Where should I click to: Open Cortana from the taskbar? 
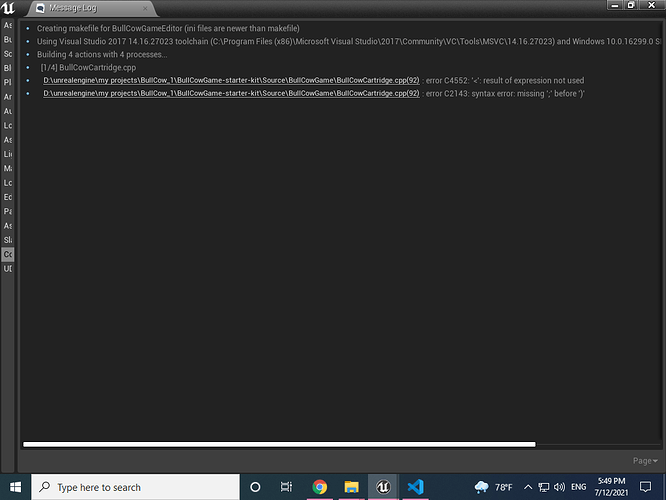click(255, 487)
